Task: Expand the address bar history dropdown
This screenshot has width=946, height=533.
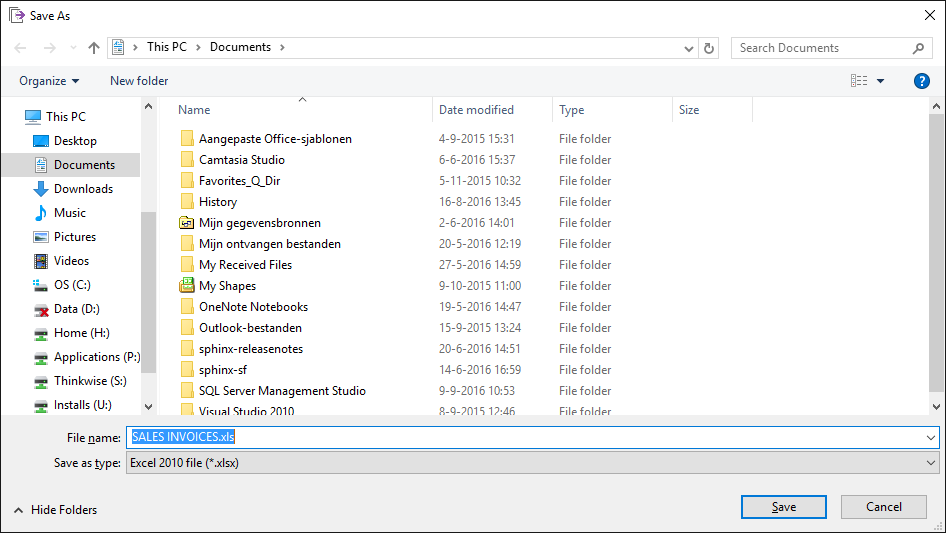Action: point(689,48)
